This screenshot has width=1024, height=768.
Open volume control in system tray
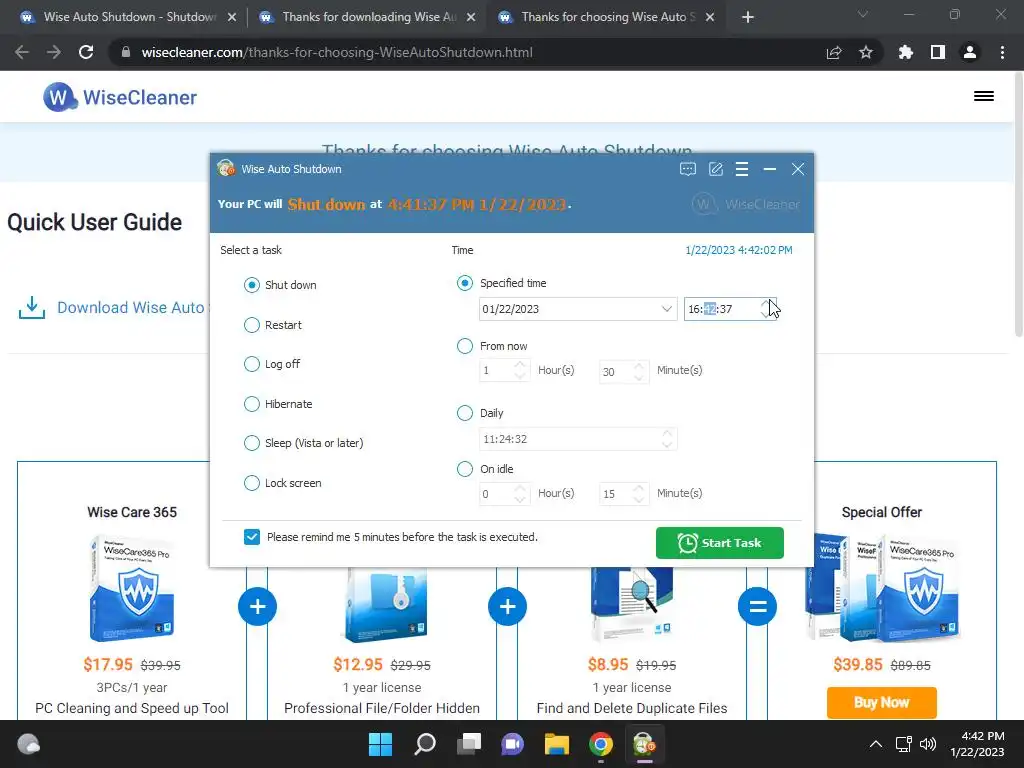[927, 744]
